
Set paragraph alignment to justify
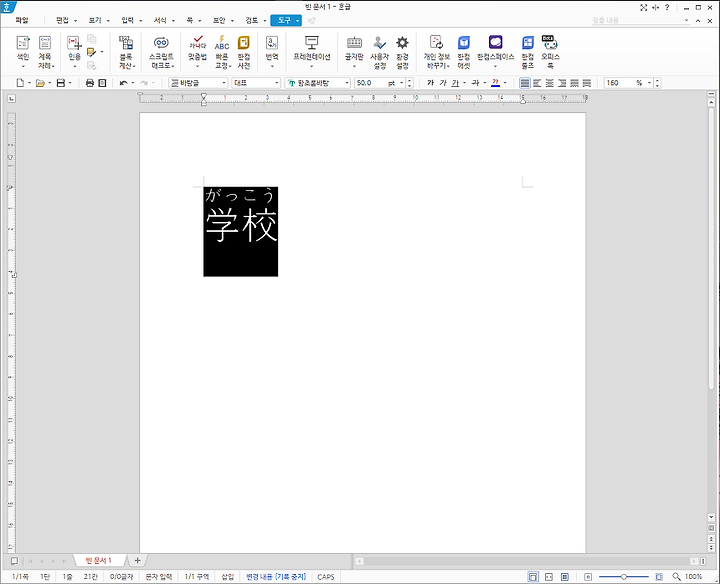524,83
